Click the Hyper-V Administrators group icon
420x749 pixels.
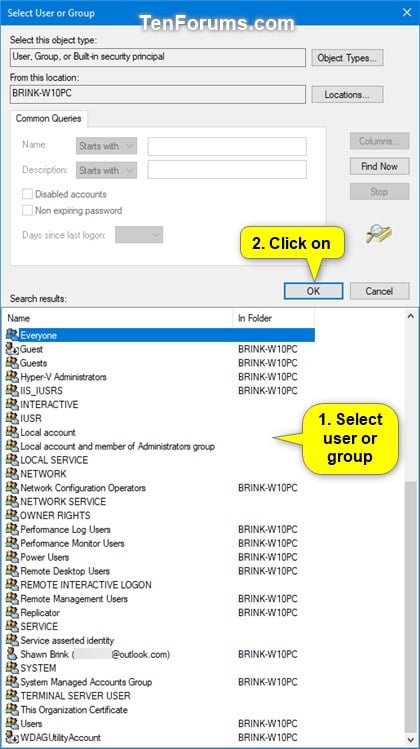[x=12, y=376]
